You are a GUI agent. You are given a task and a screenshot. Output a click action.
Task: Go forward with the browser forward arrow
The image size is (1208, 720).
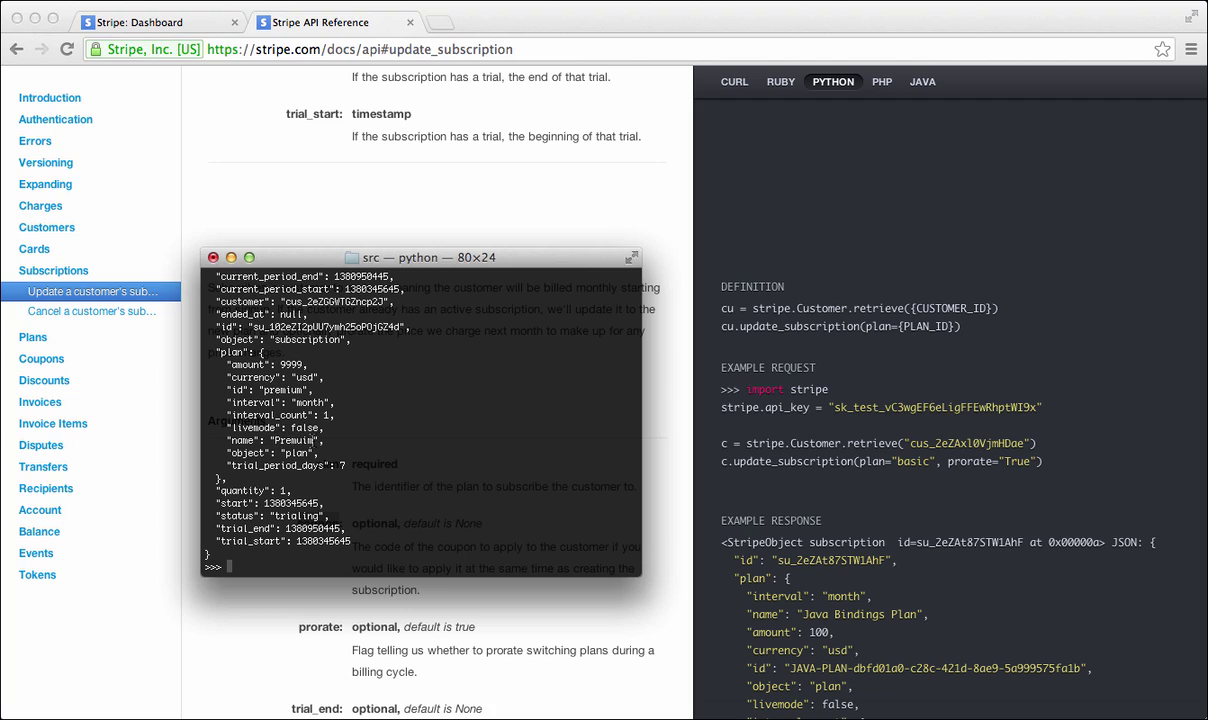(41, 49)
